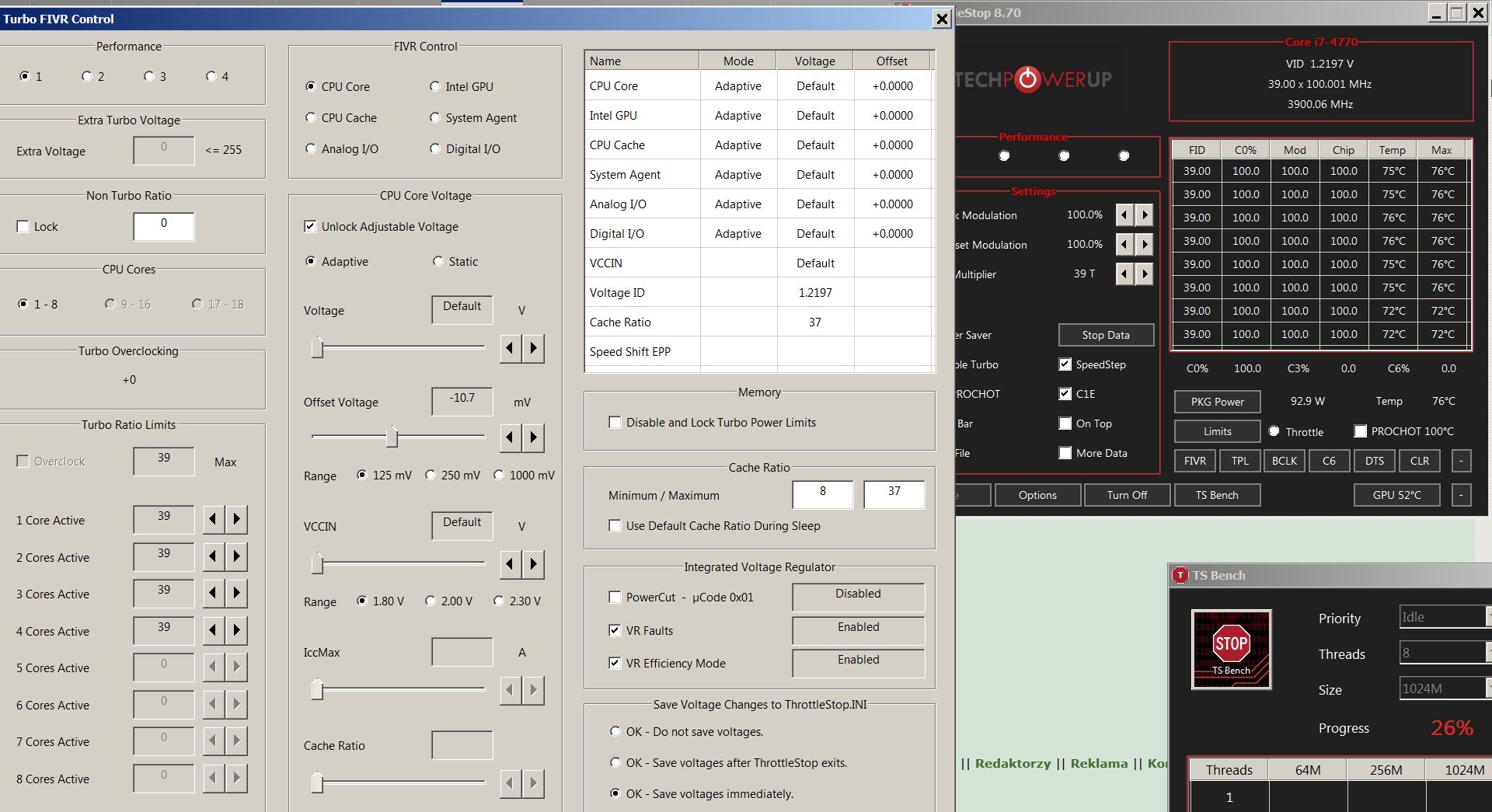Click the Stop Data button

1106,335
